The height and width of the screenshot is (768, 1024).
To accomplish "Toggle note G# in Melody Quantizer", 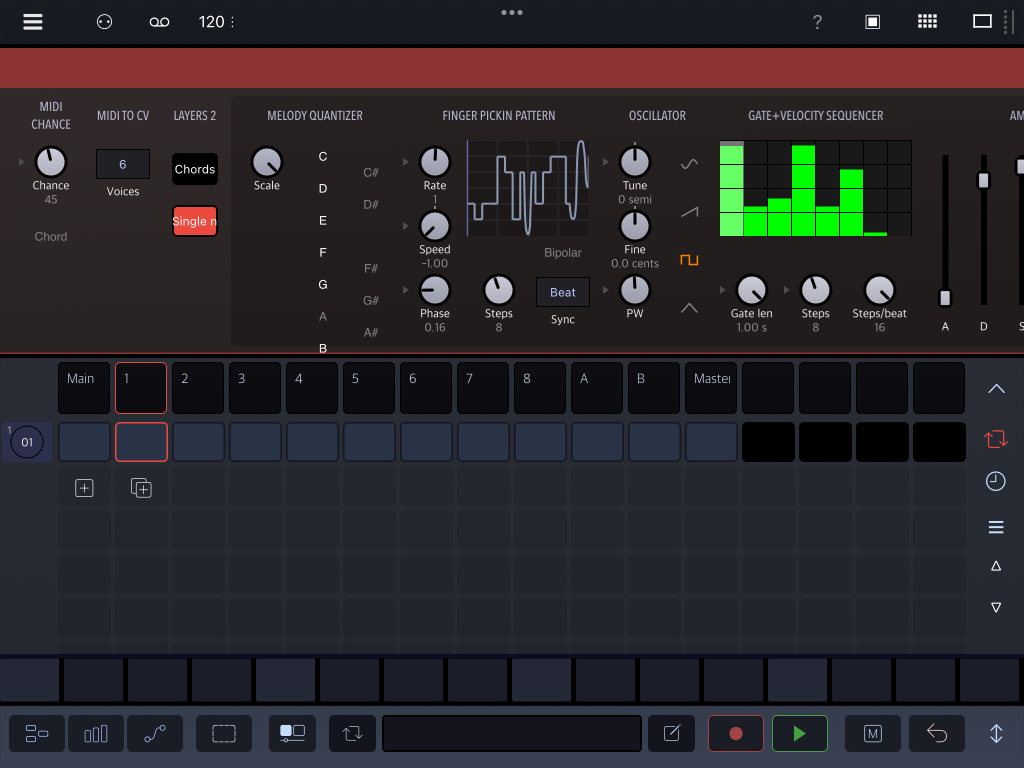I will [x=371, y=300].
